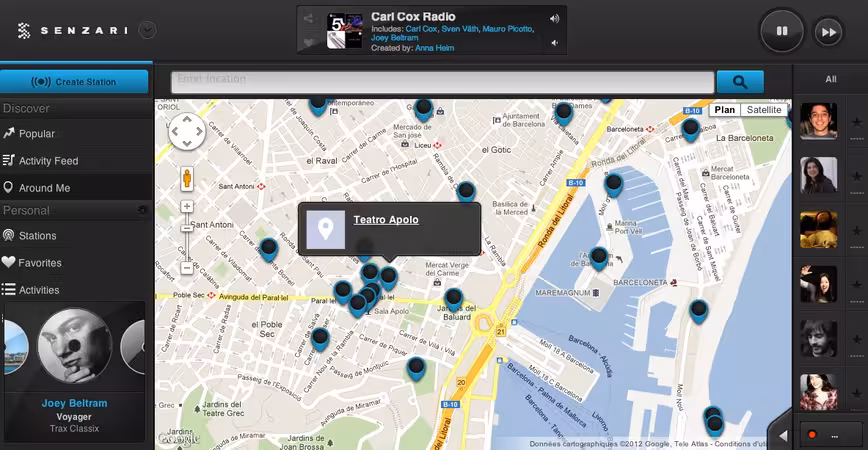The width and height of the screenshot is (868, 450).
Task: Switch map to Satellite view
Action: 764,110
